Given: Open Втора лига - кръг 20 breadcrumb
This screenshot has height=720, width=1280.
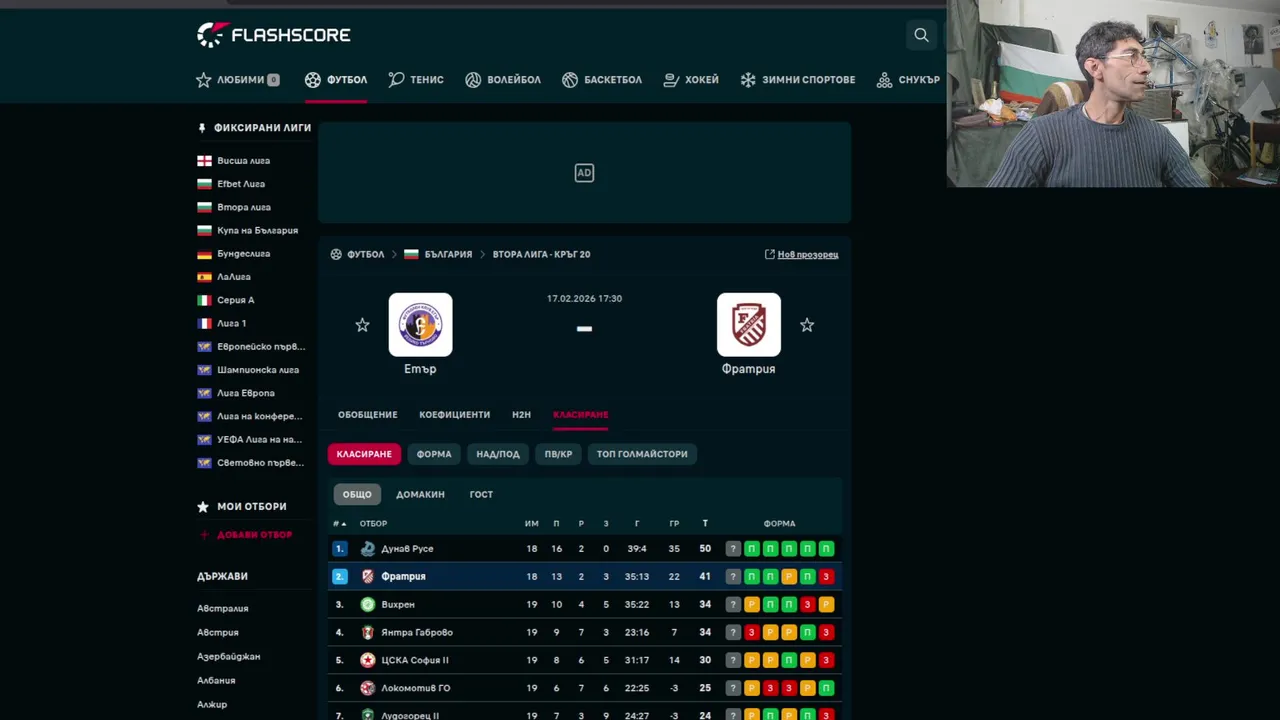Looking at the screenshot, I should coord(541,254).
